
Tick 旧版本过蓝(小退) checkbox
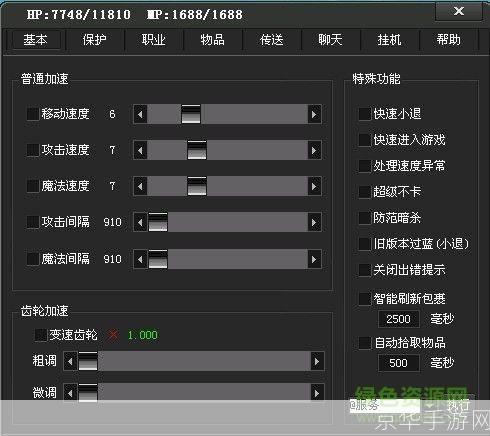pyautogui.click(x=365, y=244)
